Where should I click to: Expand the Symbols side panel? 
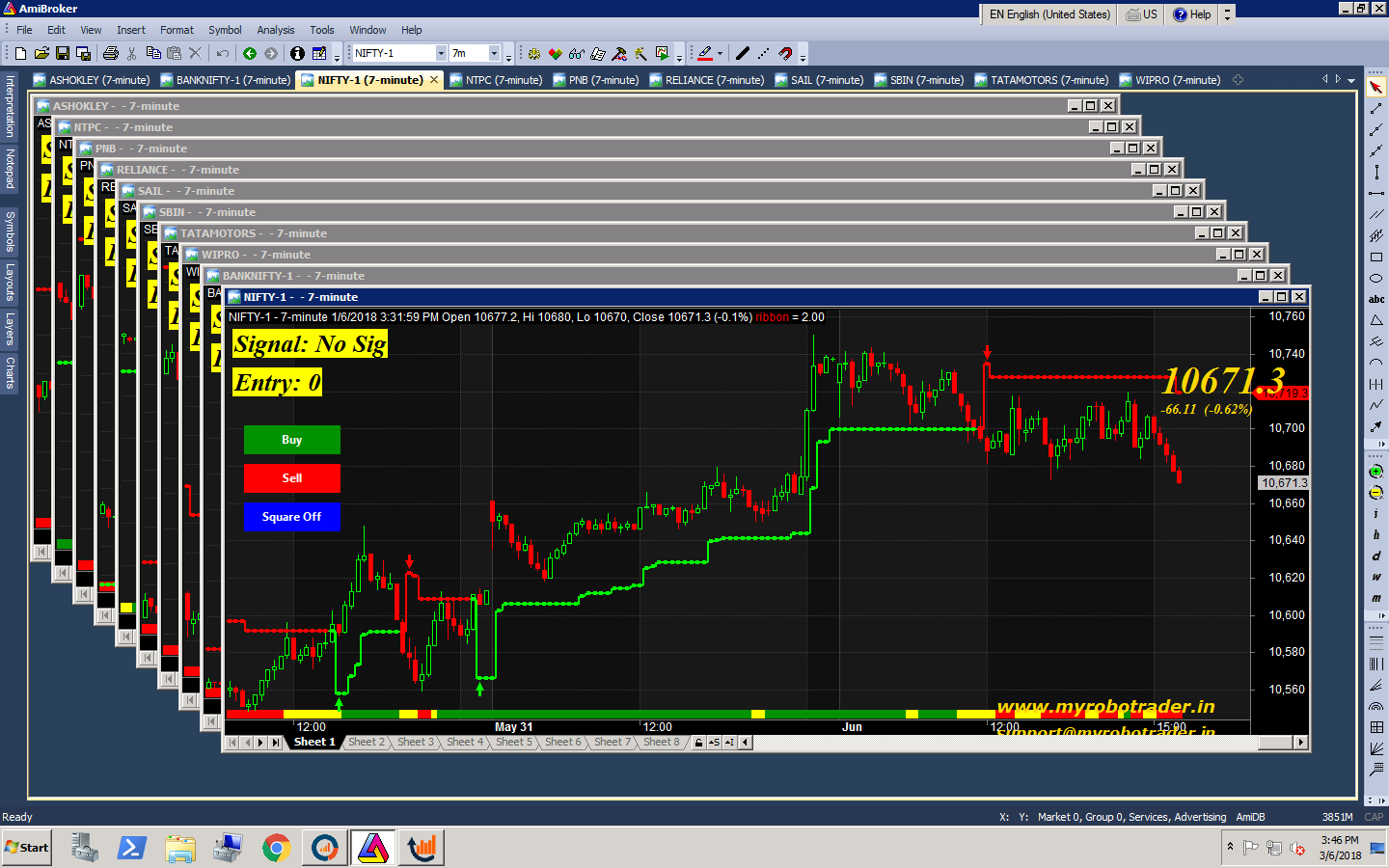click(10, 231)
